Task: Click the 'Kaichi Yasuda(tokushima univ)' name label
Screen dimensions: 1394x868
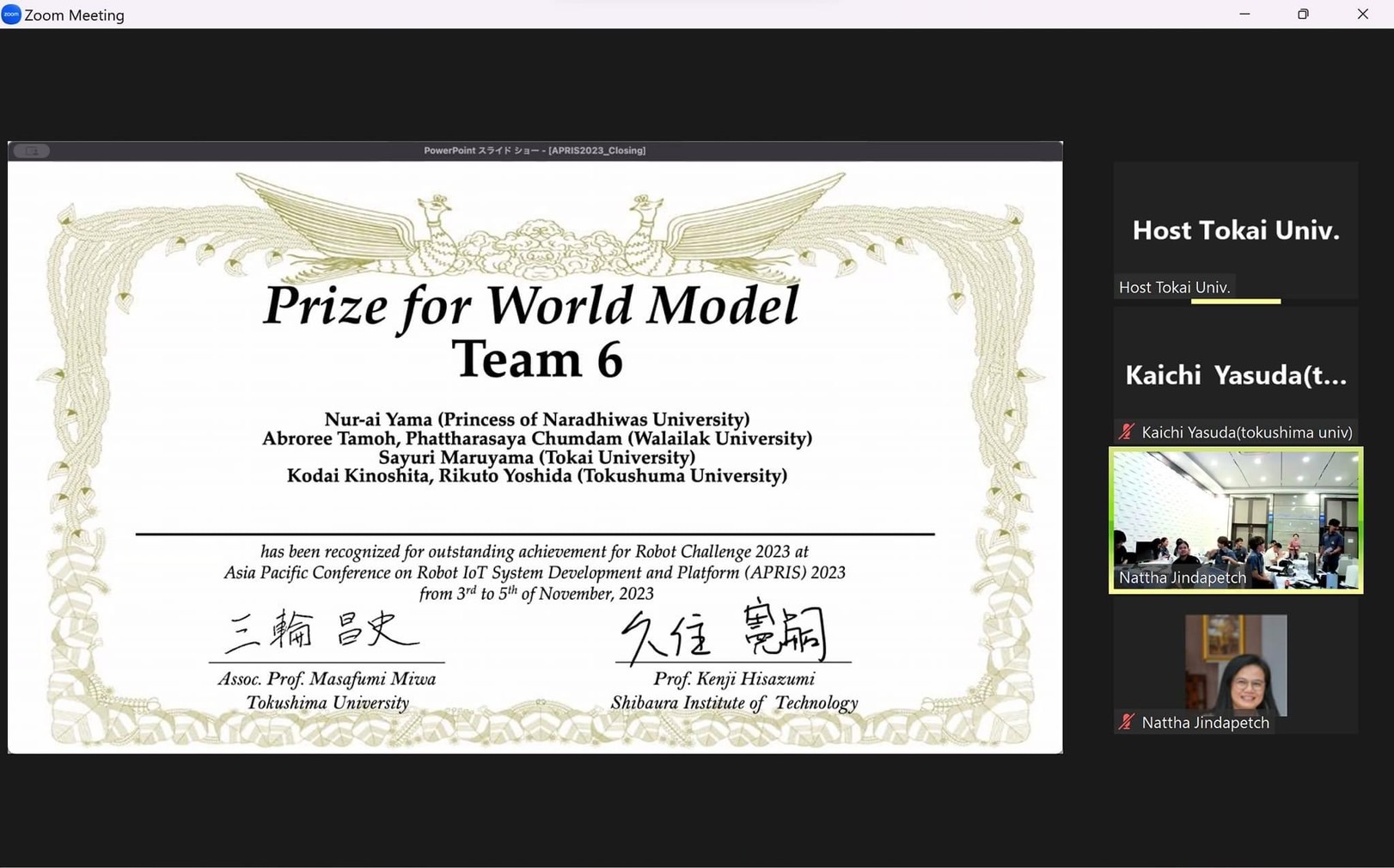Action: point(1247,432)
